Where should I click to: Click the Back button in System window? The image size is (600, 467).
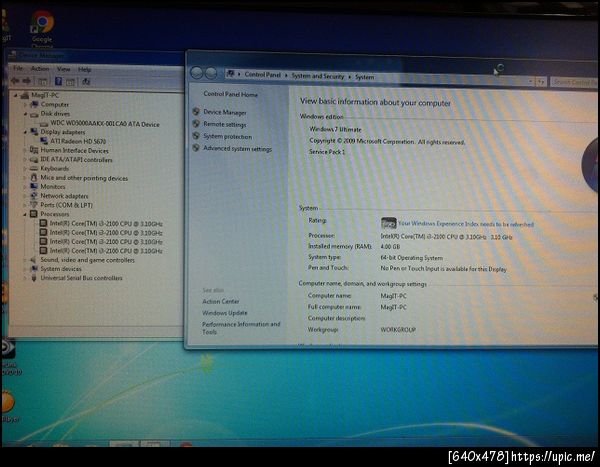[x=196, y=73]
